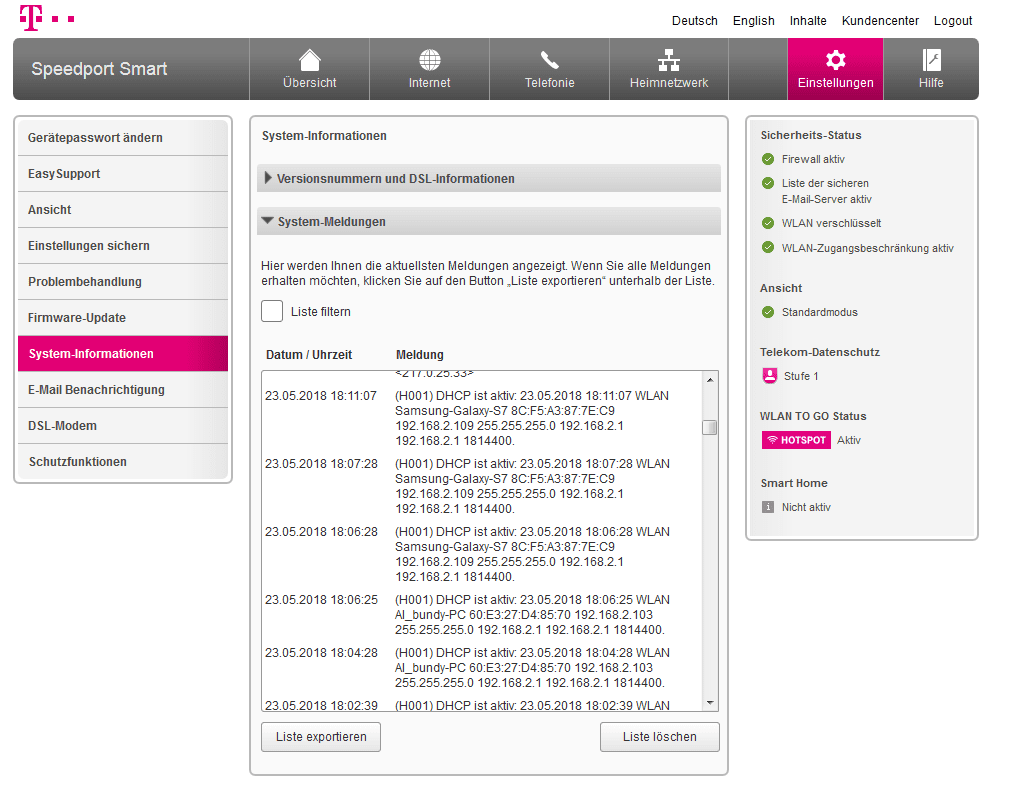This screenshot has width=1028, height=791.
Task: Open the Inhalte link
Action: pos(808,21)
